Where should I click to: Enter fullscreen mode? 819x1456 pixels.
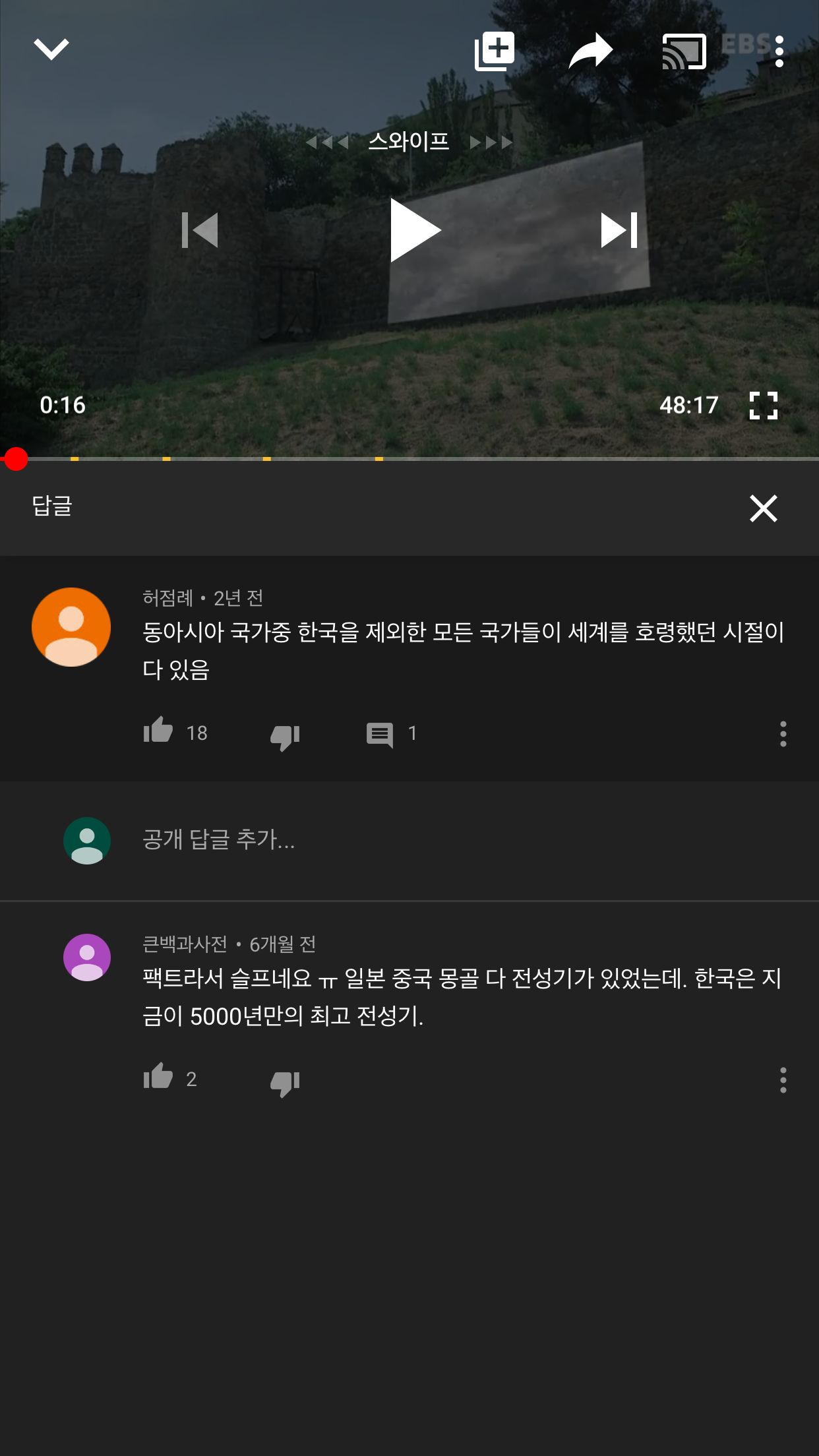(764, 406)
